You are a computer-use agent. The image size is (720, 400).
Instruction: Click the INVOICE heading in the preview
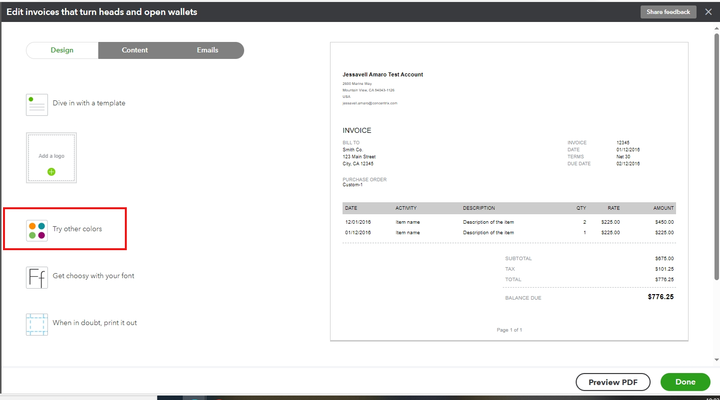click(357, 130)
